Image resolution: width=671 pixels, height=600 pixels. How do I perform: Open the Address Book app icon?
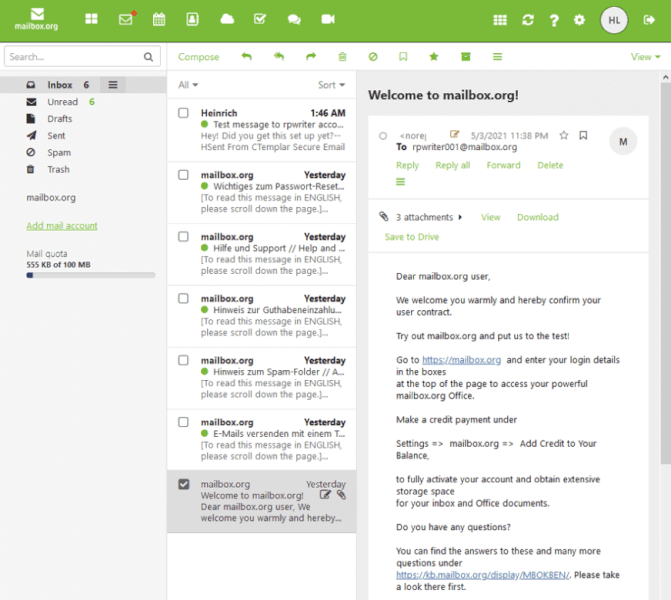click(193, 19)
